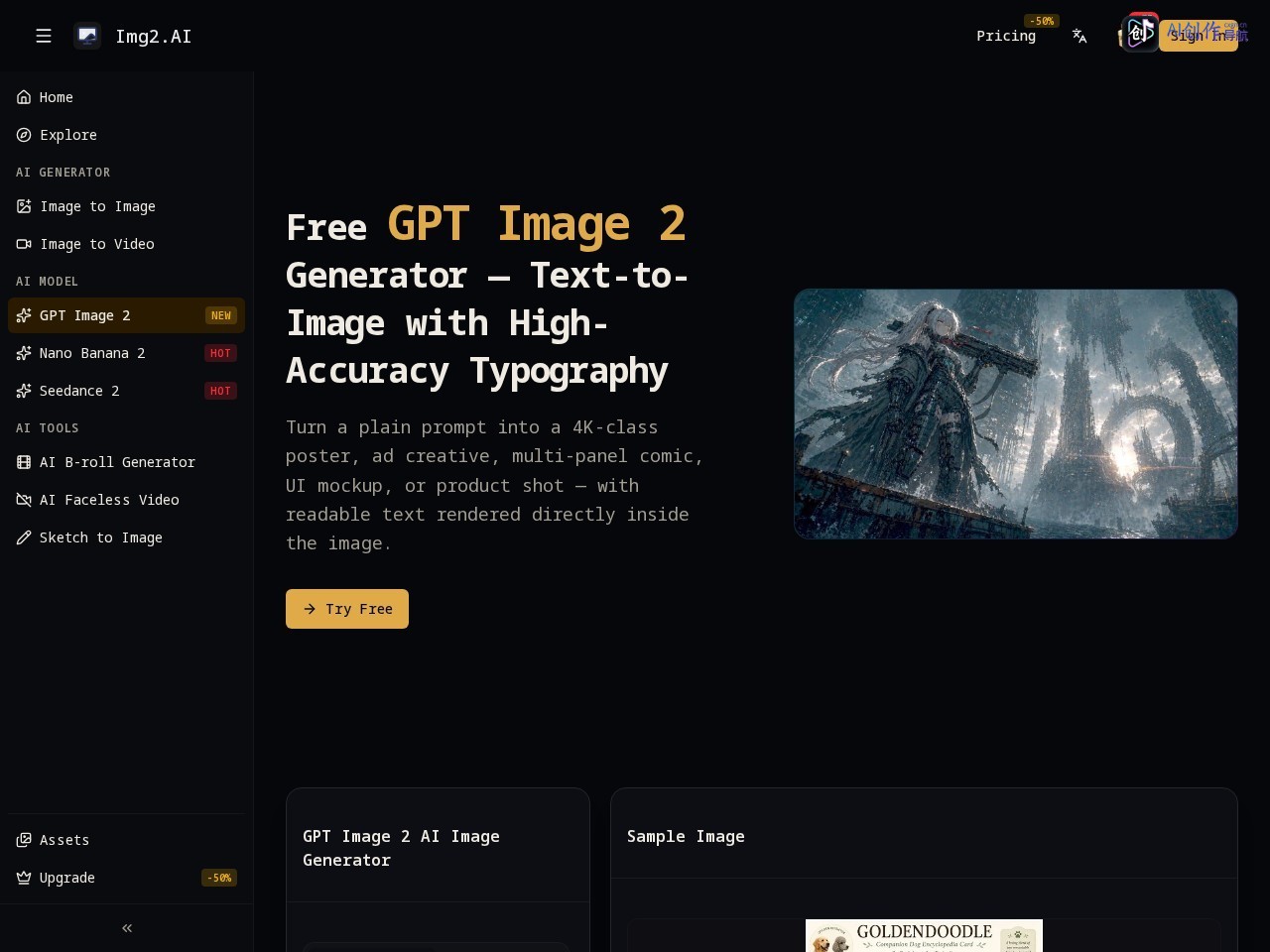Select Seedance 2 model
This screenshot has width=1270, height=952.
tap(126, 391)
